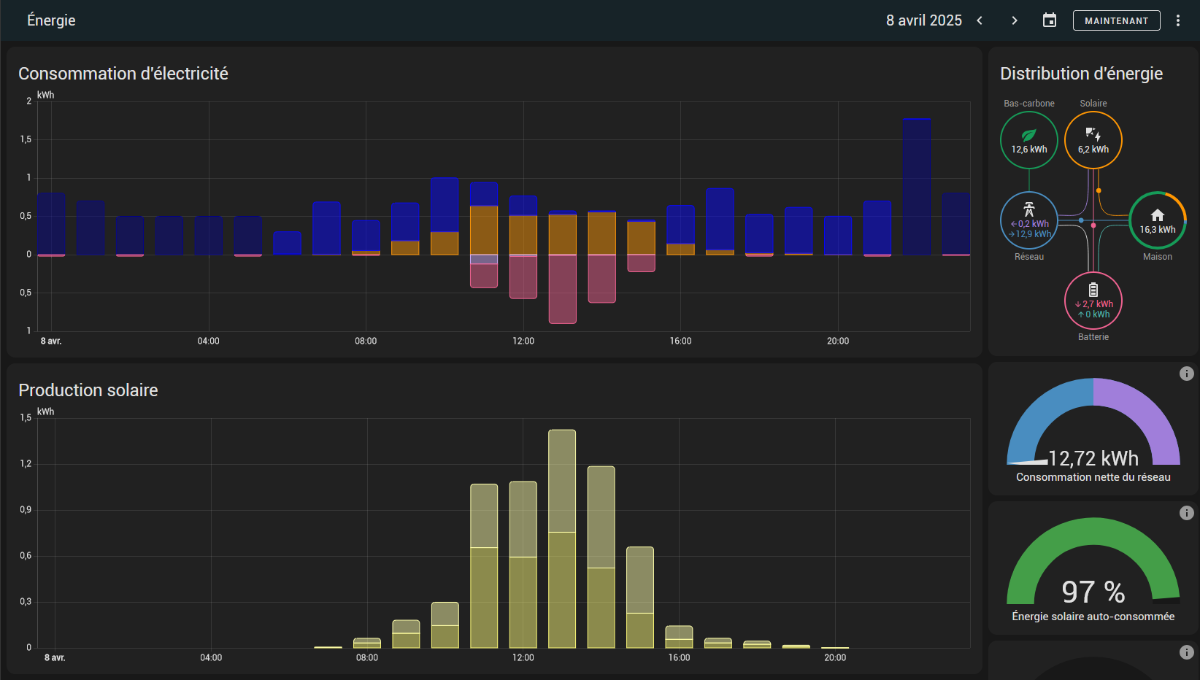Open the three-dot overflow menu

pos(1177,20)
